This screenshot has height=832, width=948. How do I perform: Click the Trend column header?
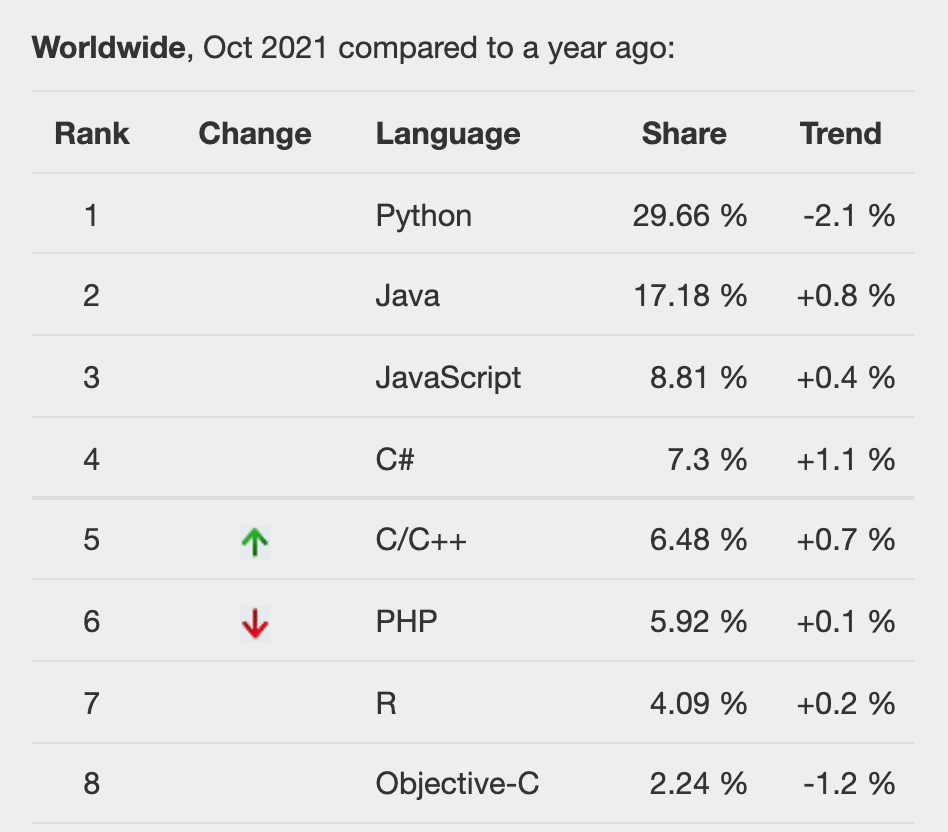coord(841,134)
